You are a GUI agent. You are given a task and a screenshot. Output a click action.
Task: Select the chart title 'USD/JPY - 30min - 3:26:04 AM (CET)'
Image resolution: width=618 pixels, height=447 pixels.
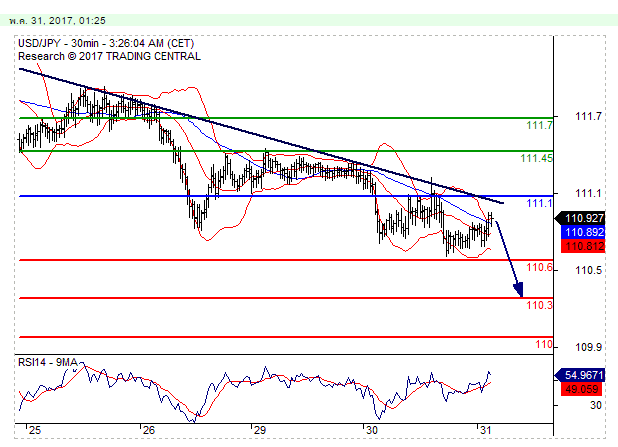[106, 43]
